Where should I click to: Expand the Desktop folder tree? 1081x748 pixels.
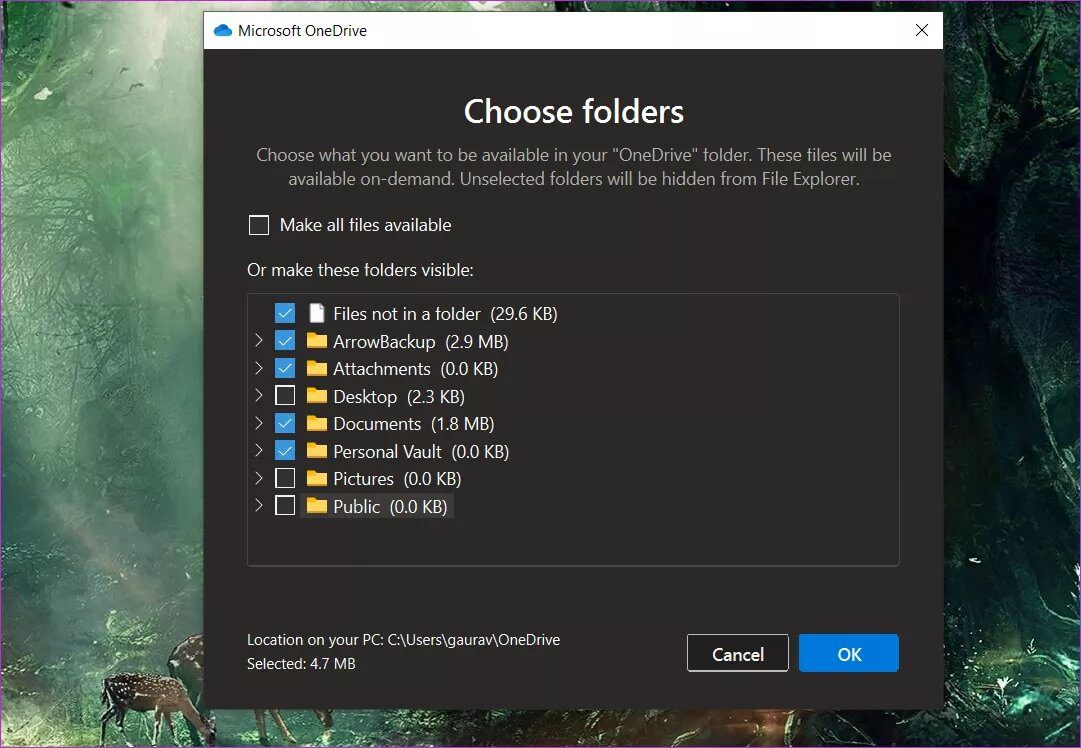click(x=259, y=395)
